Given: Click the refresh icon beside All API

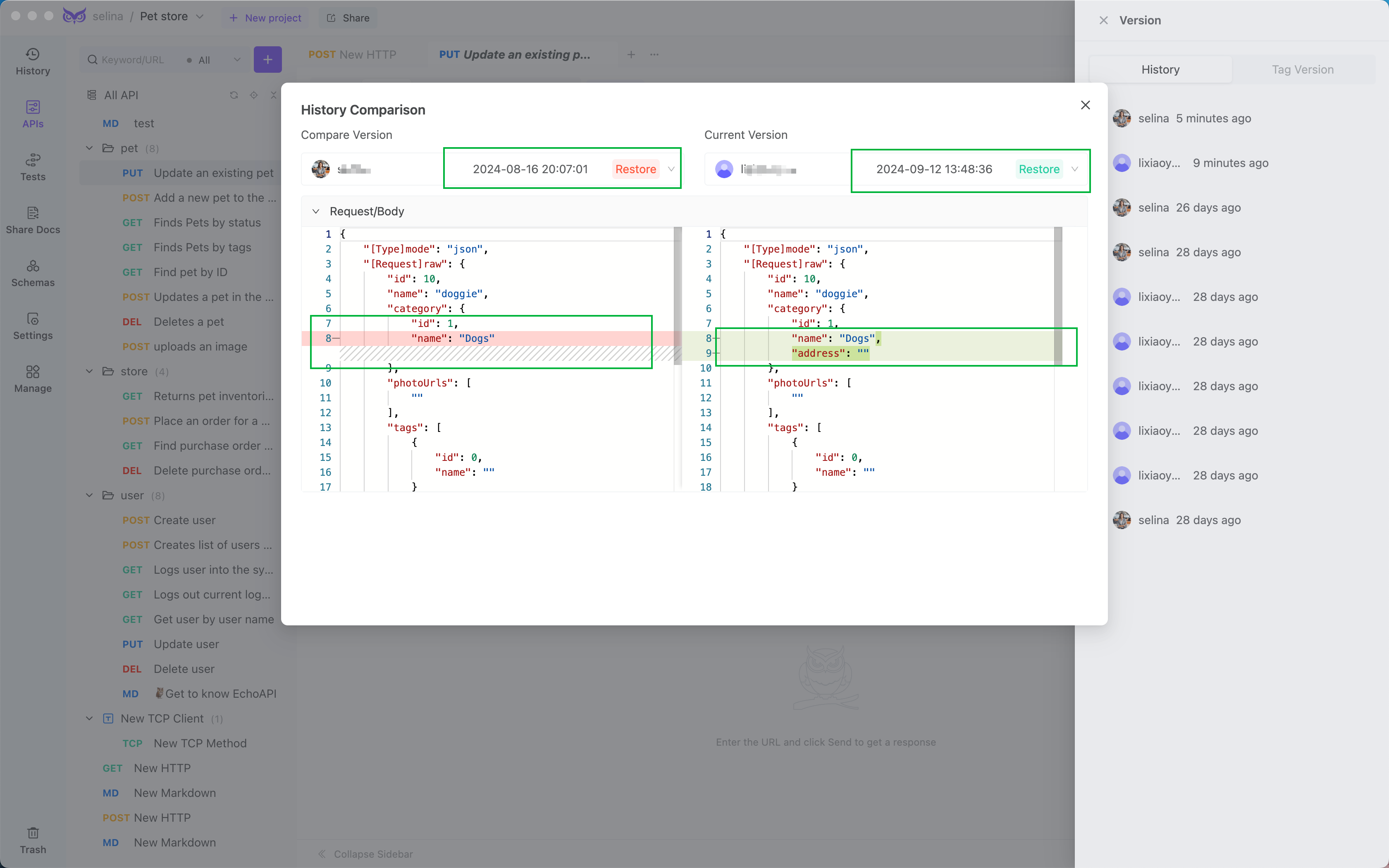Looking at the screenshot, I should tap(234, 95).
